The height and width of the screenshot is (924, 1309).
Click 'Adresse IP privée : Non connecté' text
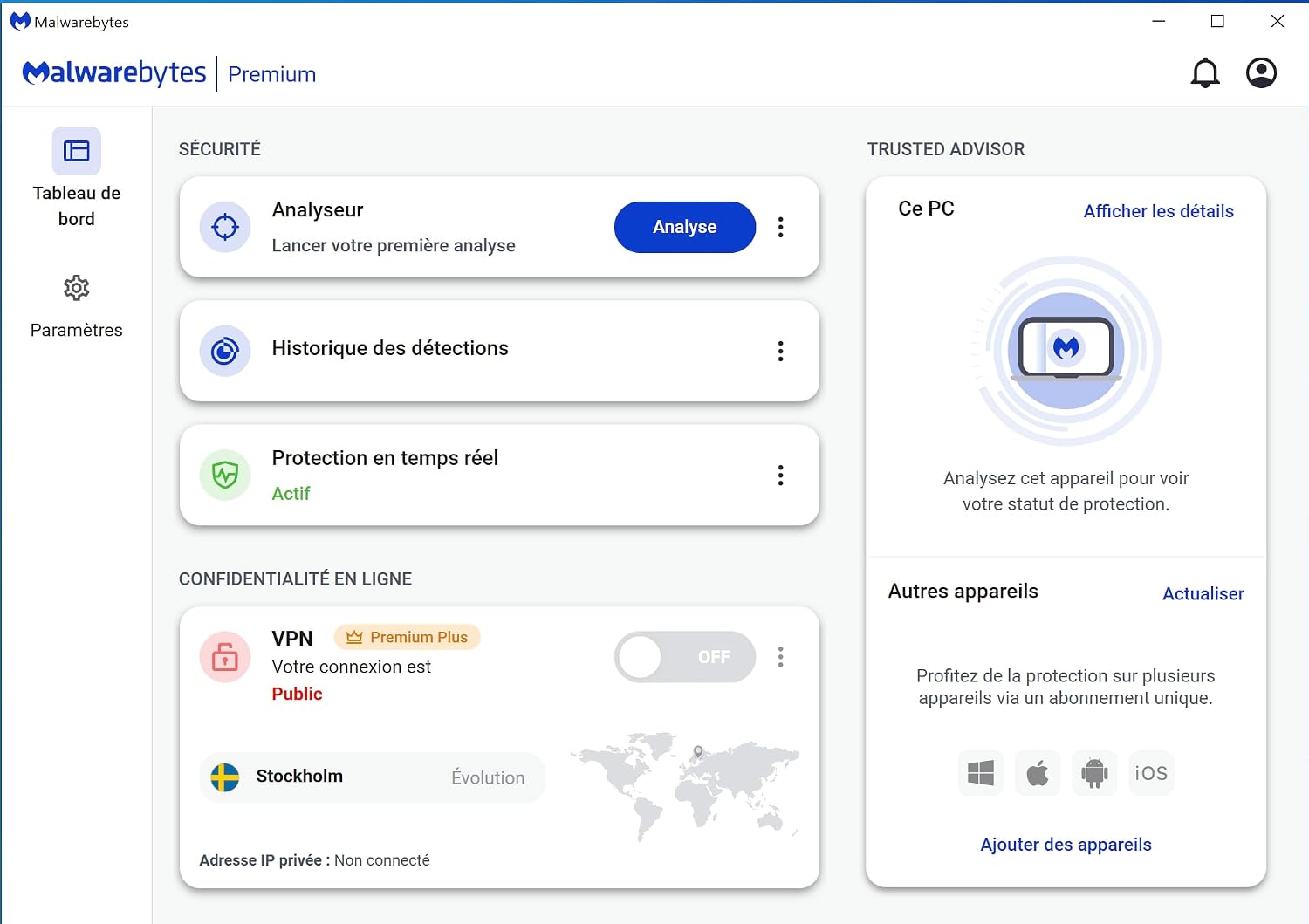click(x=314, y=860)
